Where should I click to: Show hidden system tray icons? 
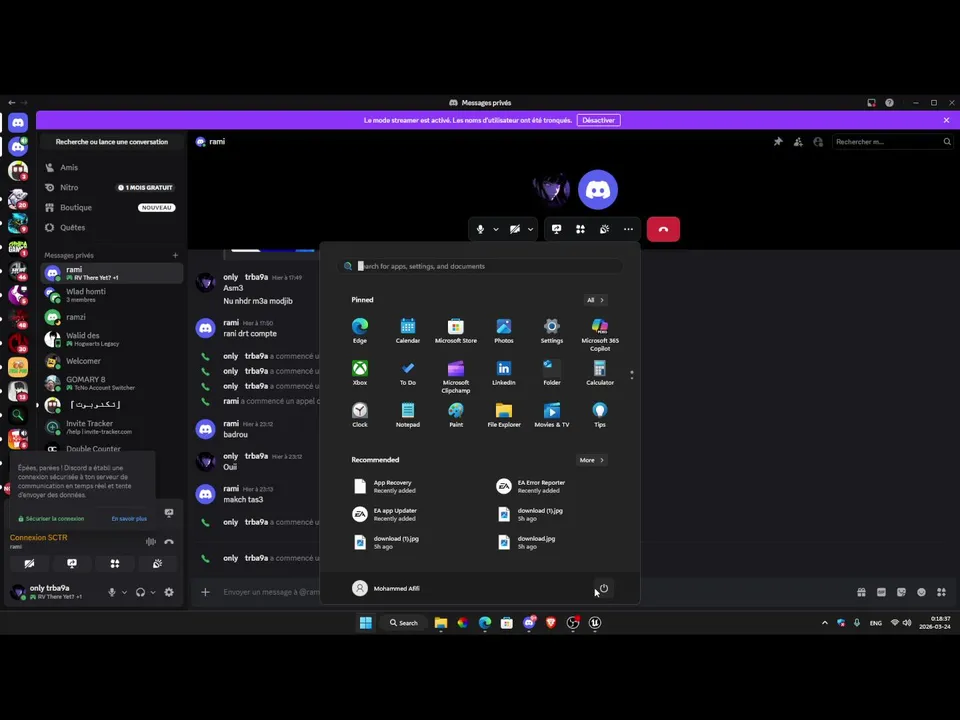coord(825,623)
